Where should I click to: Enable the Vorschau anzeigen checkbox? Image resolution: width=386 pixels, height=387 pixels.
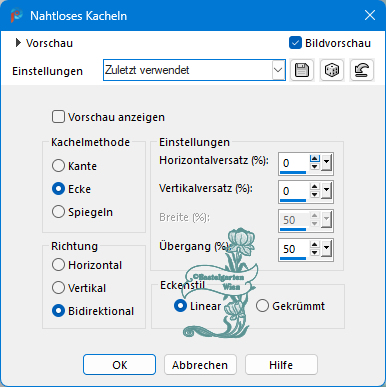tap(58, 117)
